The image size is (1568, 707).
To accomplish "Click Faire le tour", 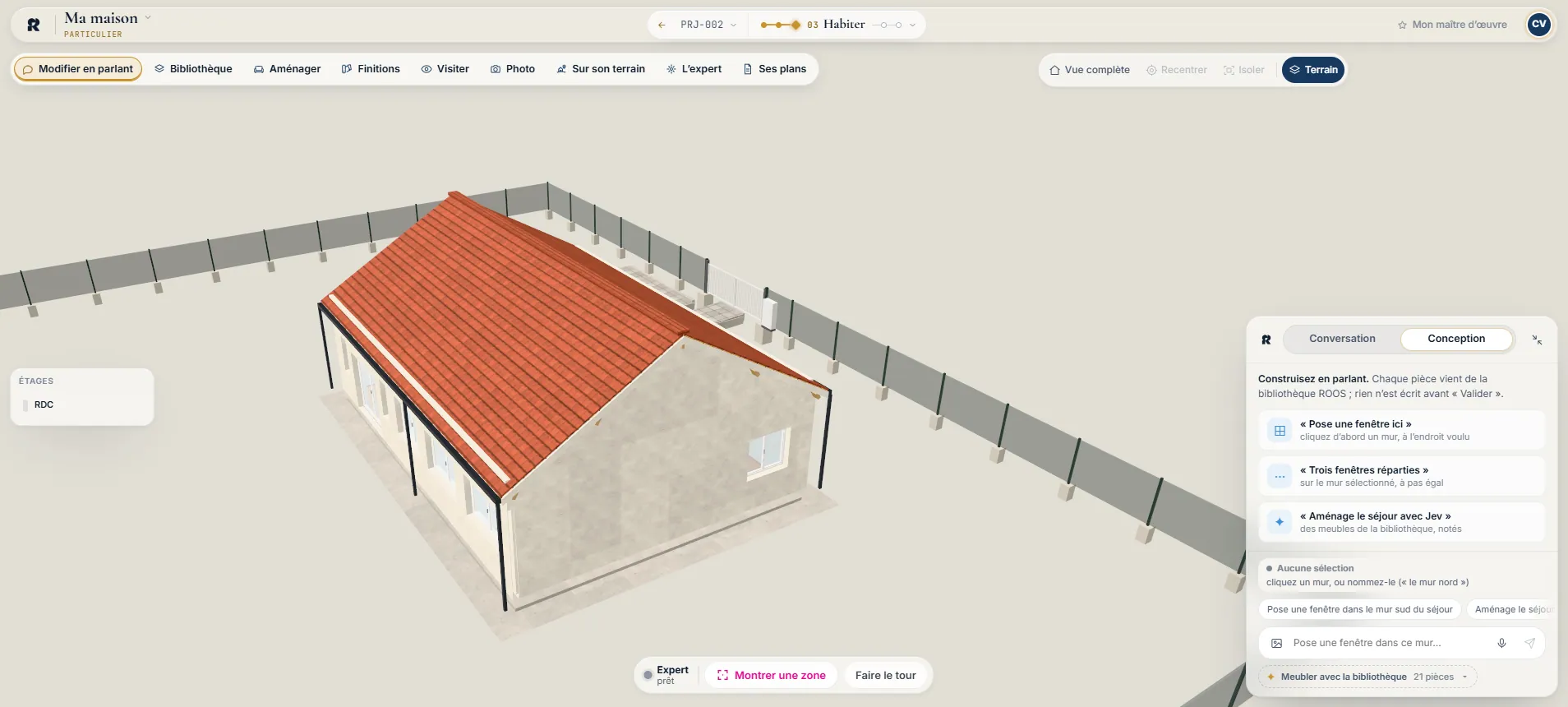I will point(885,675).
